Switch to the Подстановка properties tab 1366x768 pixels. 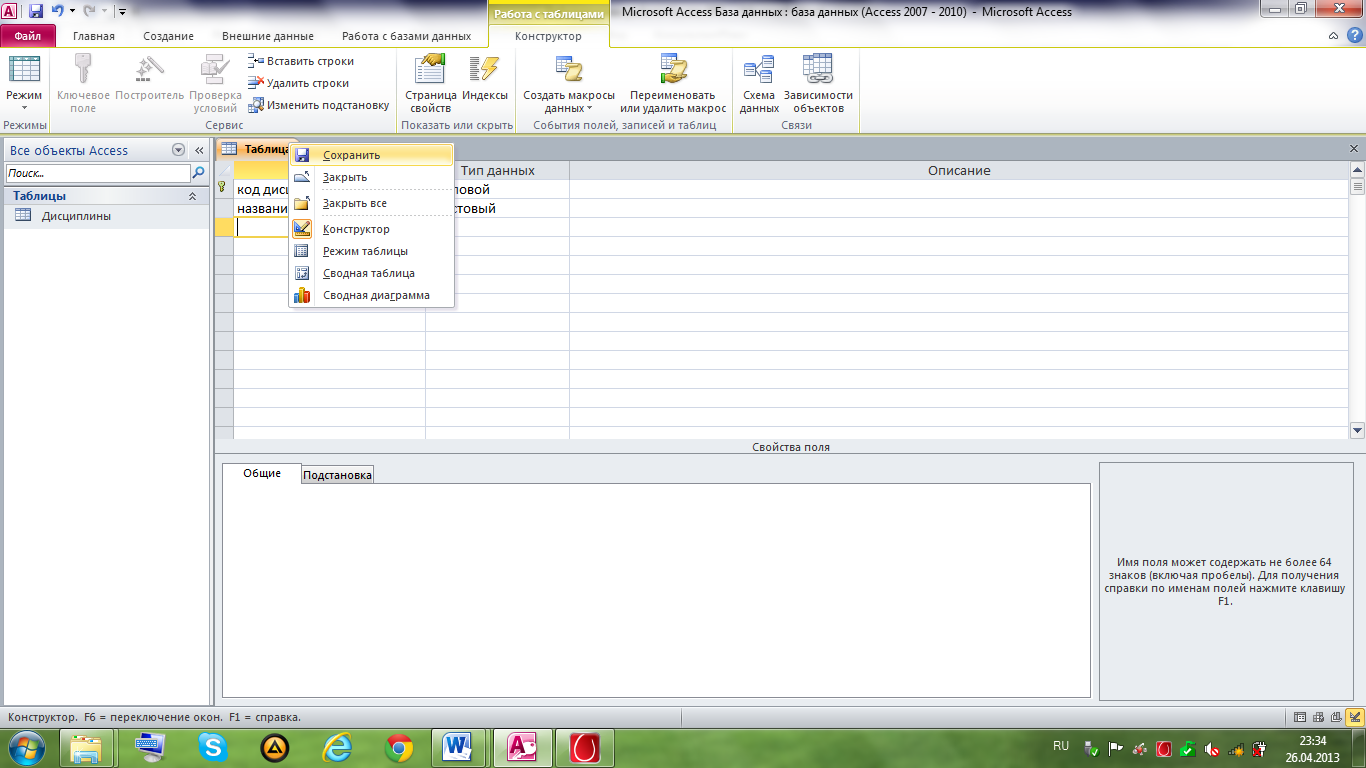tap(338, 475)
